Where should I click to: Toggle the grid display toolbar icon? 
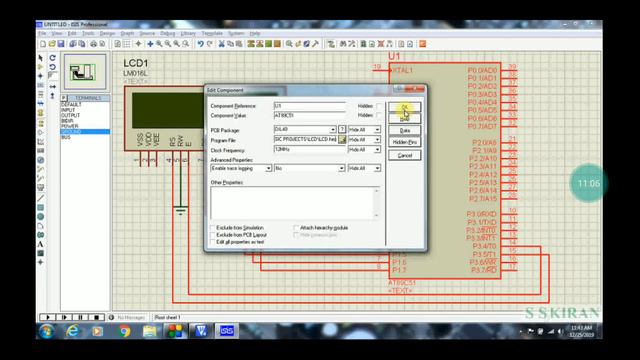[127, 44]
